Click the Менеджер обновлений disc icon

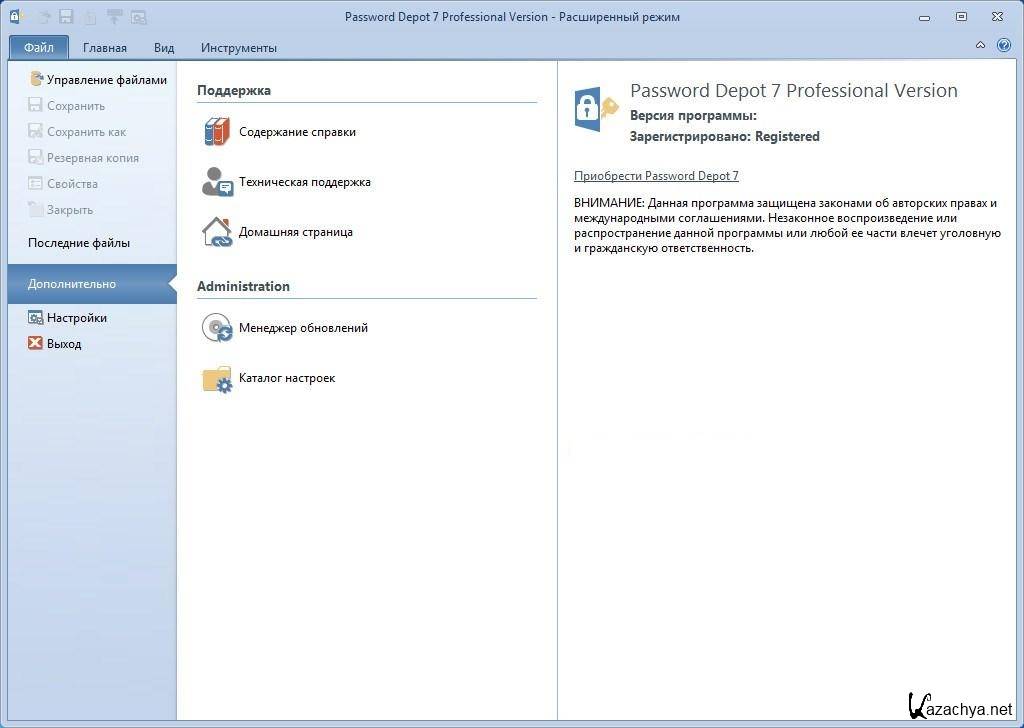(216, 328)
